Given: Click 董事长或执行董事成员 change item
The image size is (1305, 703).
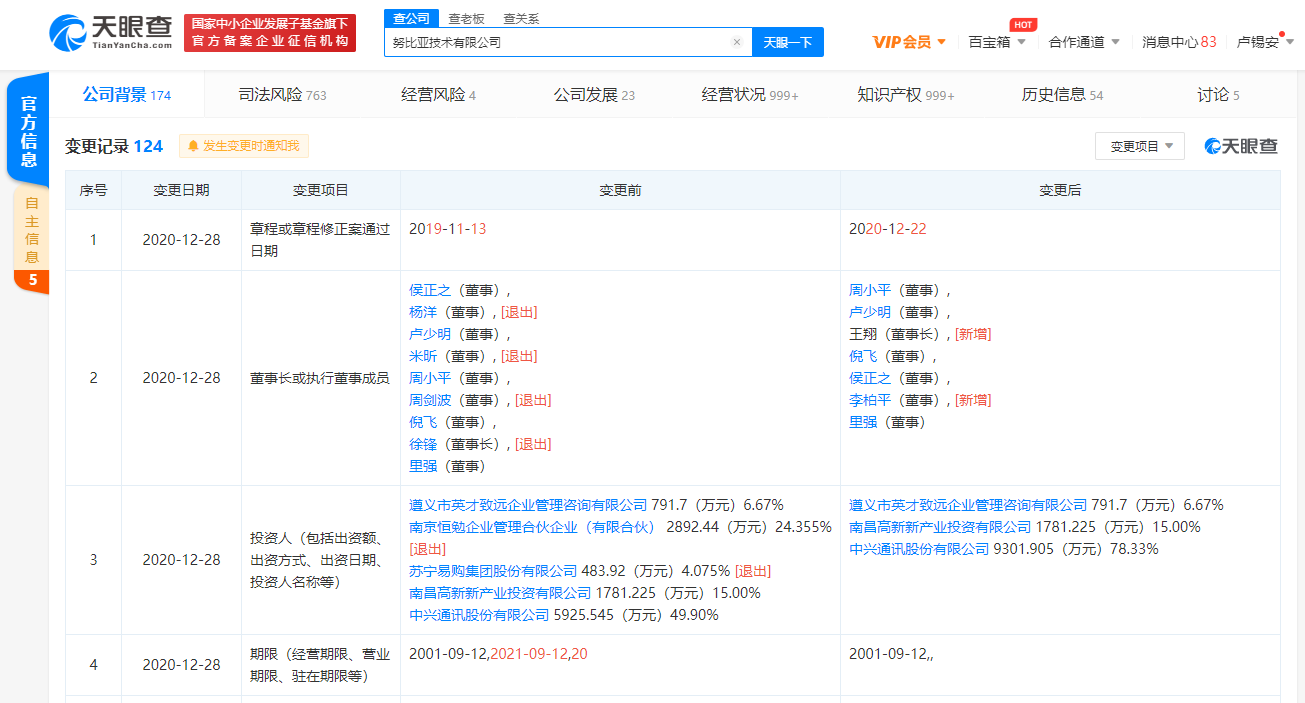Looking at the screenshot, I should 320,378.
